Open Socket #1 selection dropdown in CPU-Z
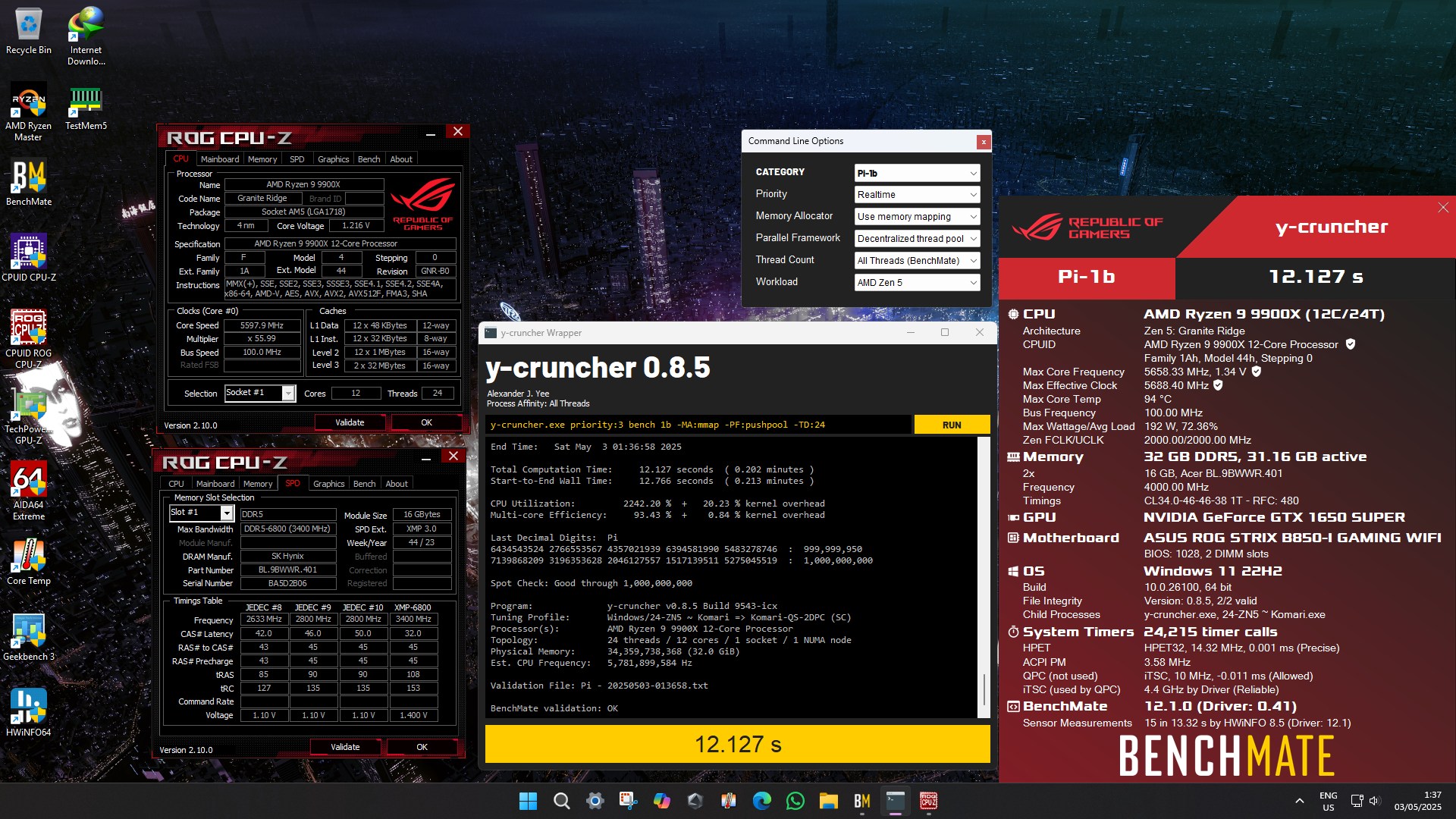Viewport: 1456px width, 819px height. tap(260, 393)
